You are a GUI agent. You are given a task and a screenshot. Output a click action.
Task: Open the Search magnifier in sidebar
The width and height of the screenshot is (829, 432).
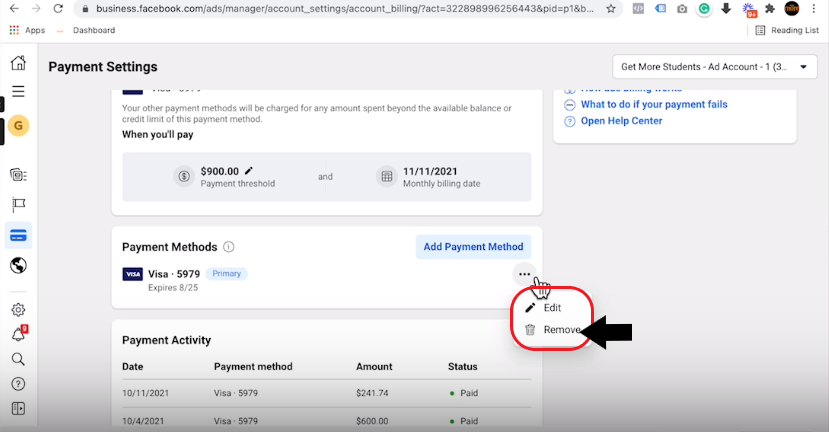click(18, 360)
